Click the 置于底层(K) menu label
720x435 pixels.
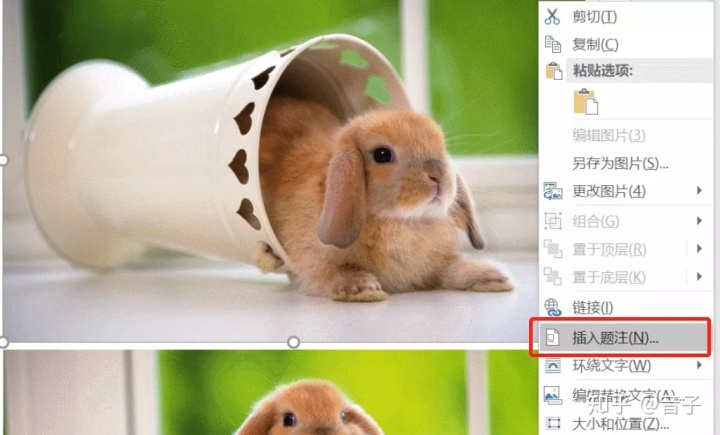(609, 277)
